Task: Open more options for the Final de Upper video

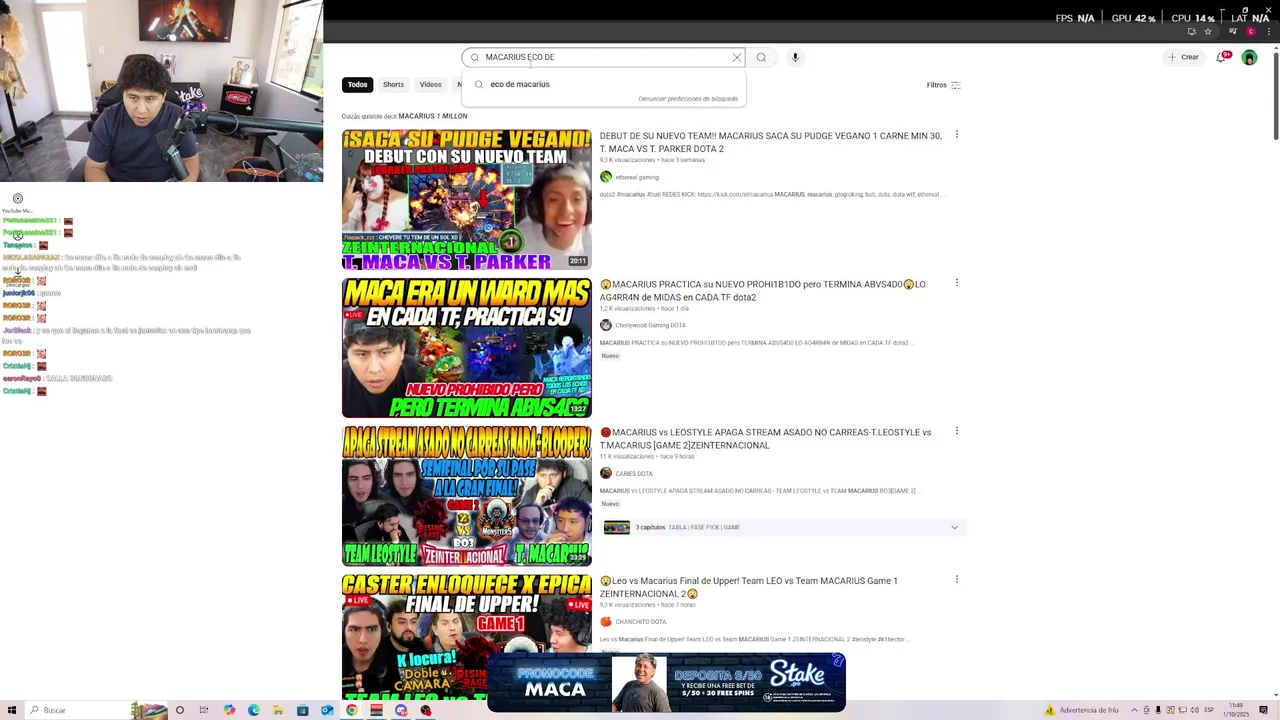Action: click(x=956, y=579)
